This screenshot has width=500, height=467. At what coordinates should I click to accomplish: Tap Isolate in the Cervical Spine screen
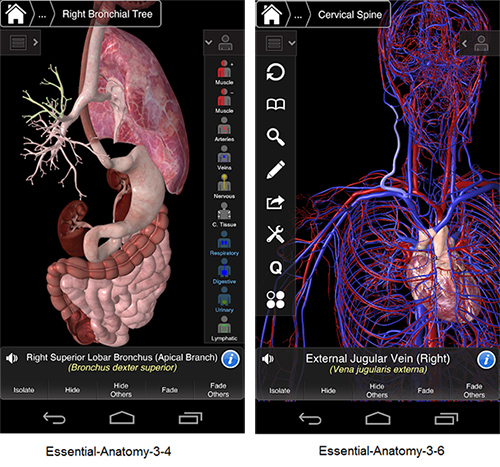click(x=280, y=390)
